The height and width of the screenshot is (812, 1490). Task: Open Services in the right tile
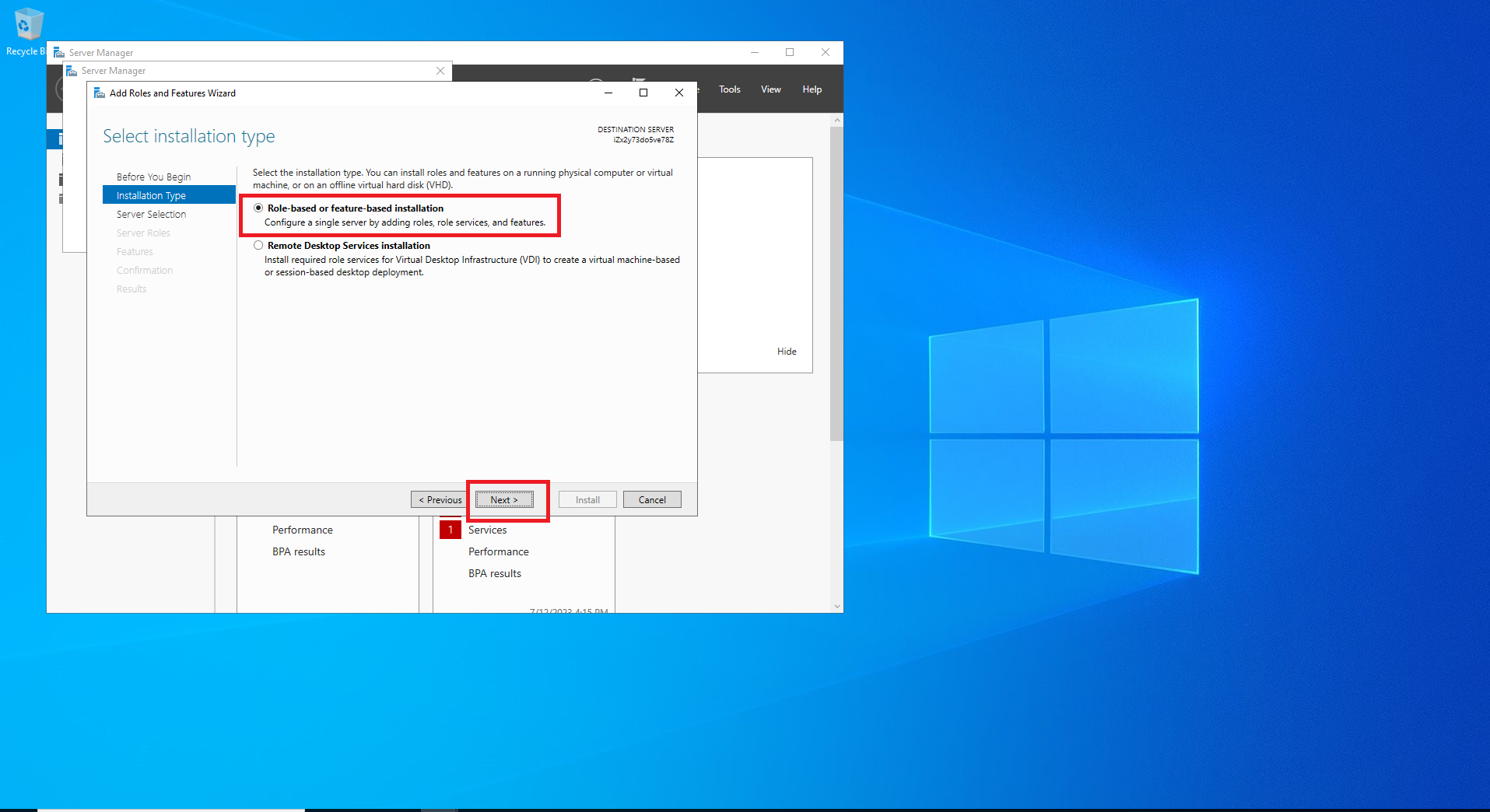487,530
